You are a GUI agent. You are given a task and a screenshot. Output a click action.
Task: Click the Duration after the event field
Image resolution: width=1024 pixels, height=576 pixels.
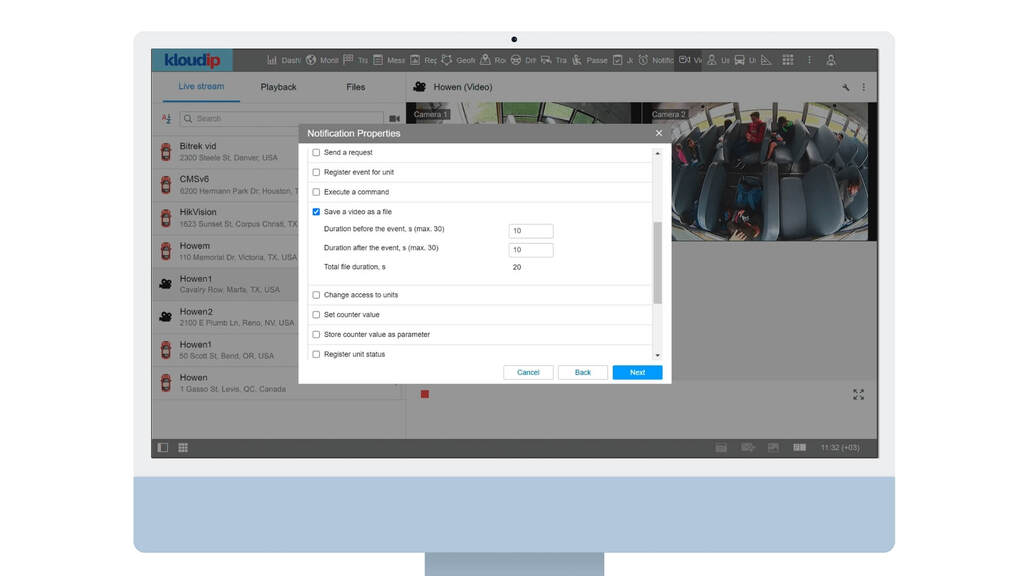tap(531, 249)
